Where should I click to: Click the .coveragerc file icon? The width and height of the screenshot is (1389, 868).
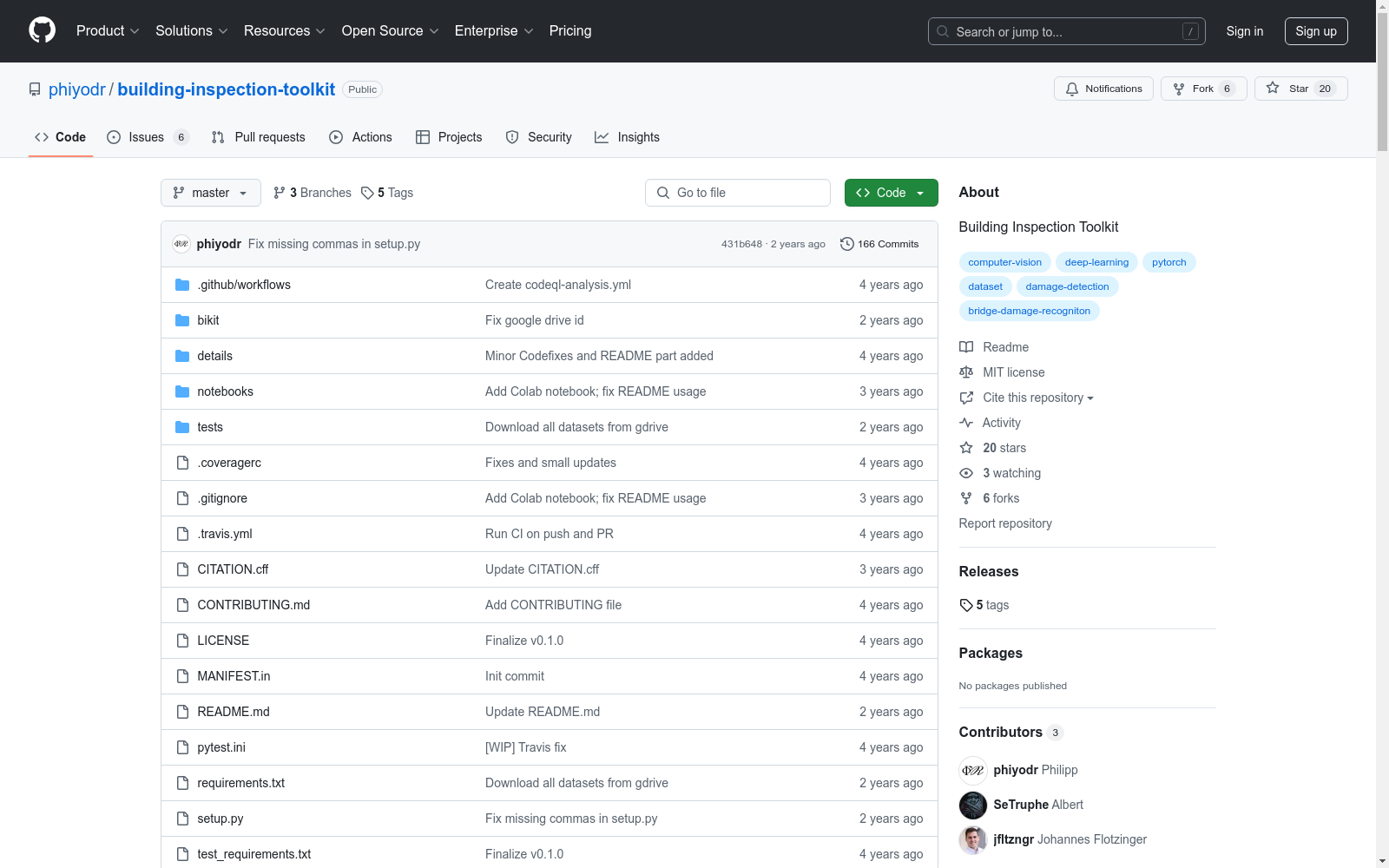pyautogui.click(x=182, y=463)
